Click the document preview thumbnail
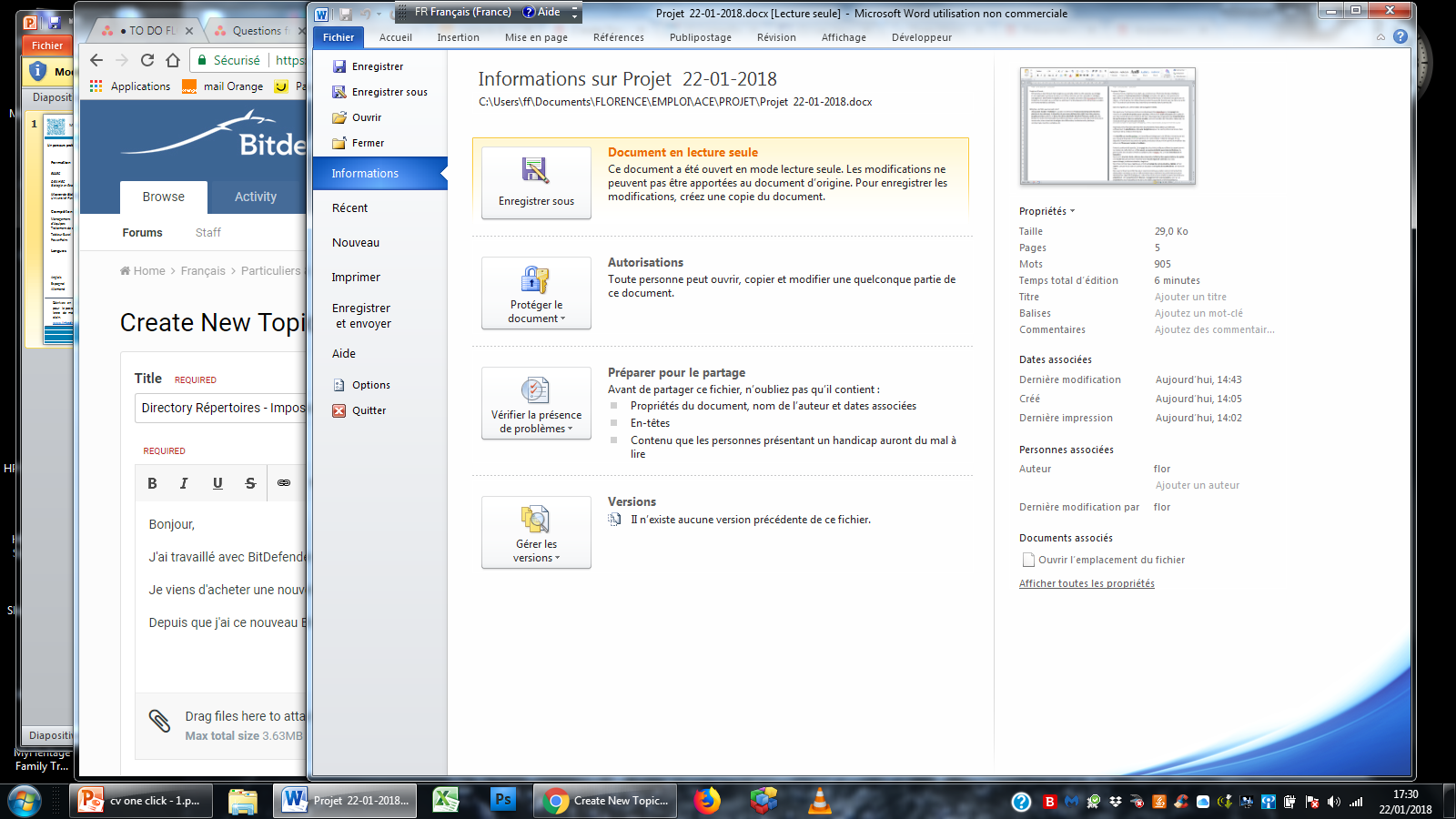The image size is (1456, 819). click(1107, 126)
